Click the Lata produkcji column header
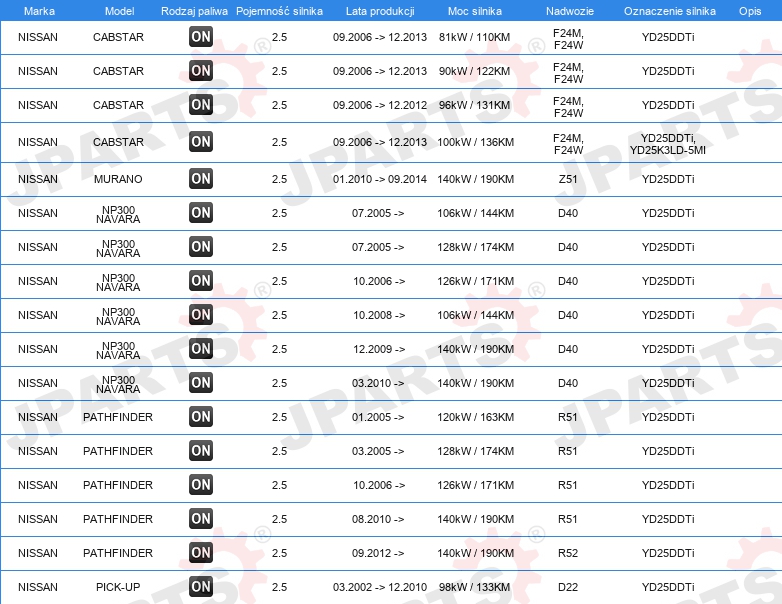This screenshot has width=782, height=604. (380, 11)
